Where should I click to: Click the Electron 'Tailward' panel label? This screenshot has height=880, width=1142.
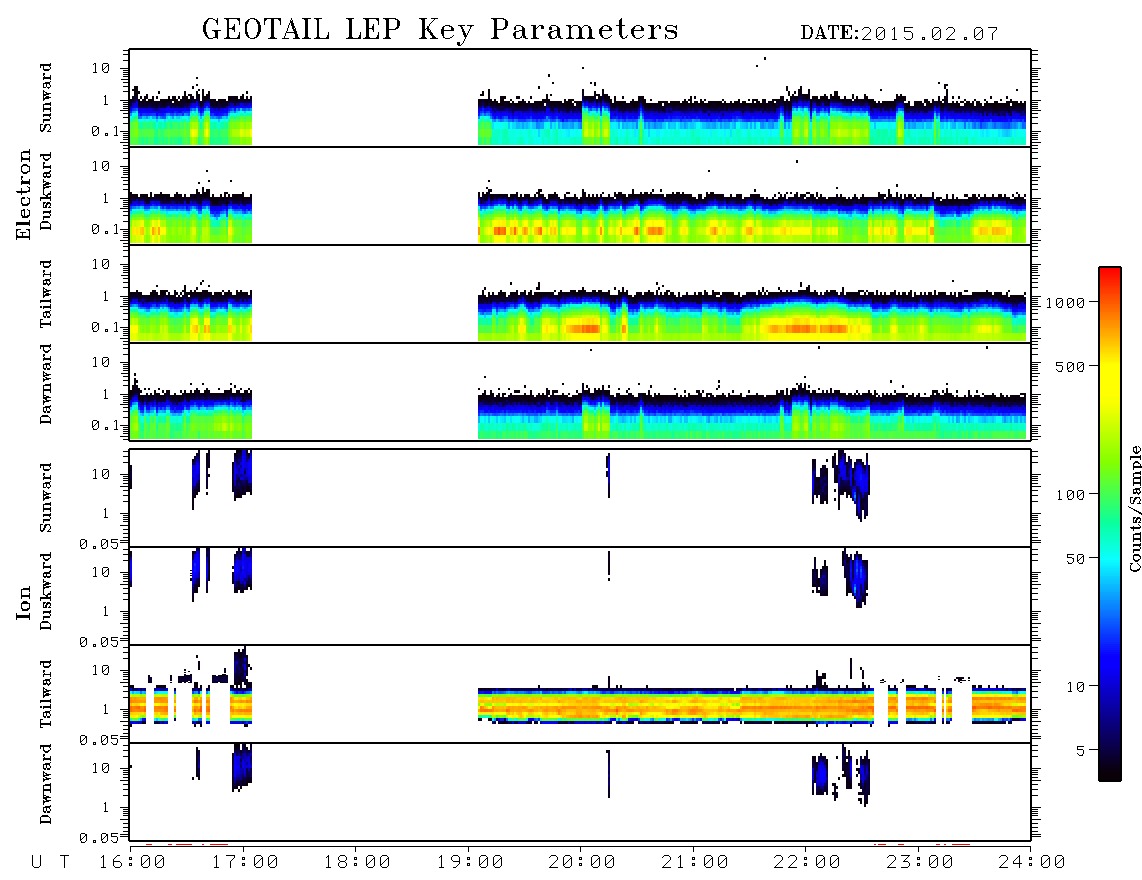46,294
